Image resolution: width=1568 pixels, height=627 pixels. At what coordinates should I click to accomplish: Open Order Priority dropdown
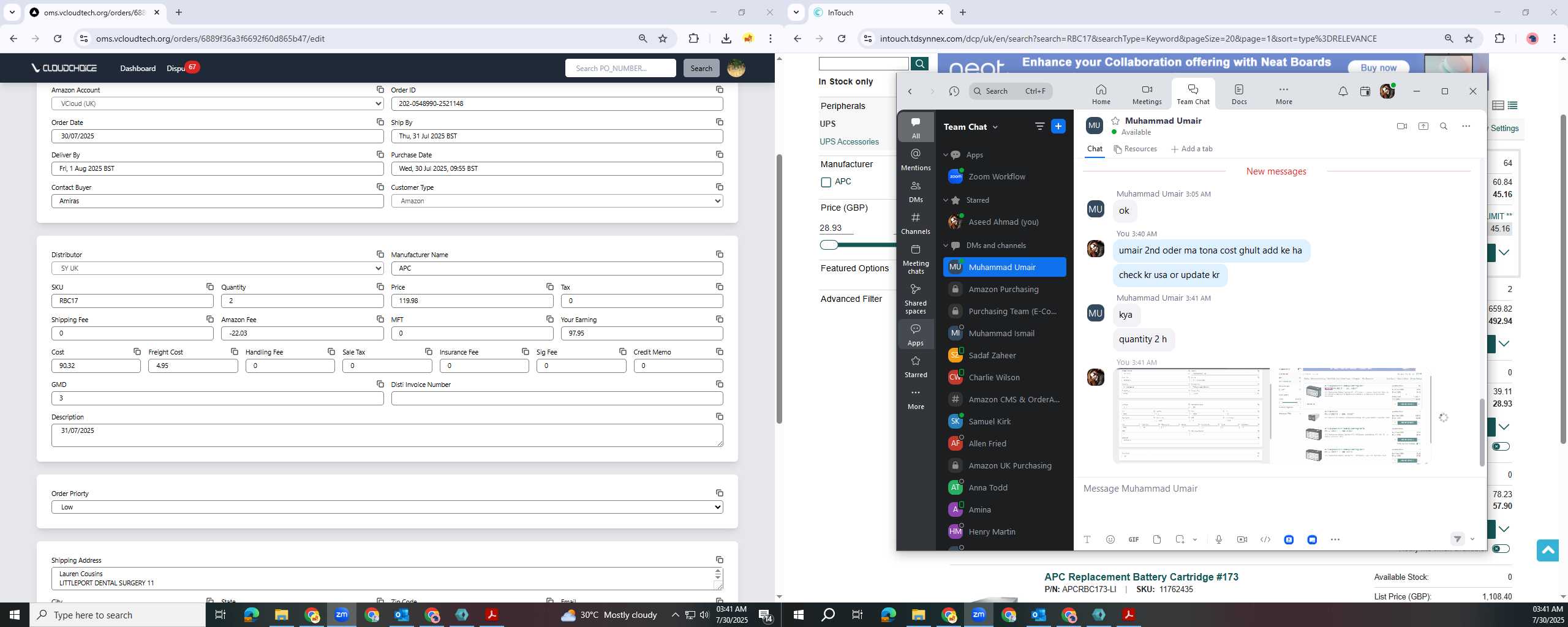point(387,507)
